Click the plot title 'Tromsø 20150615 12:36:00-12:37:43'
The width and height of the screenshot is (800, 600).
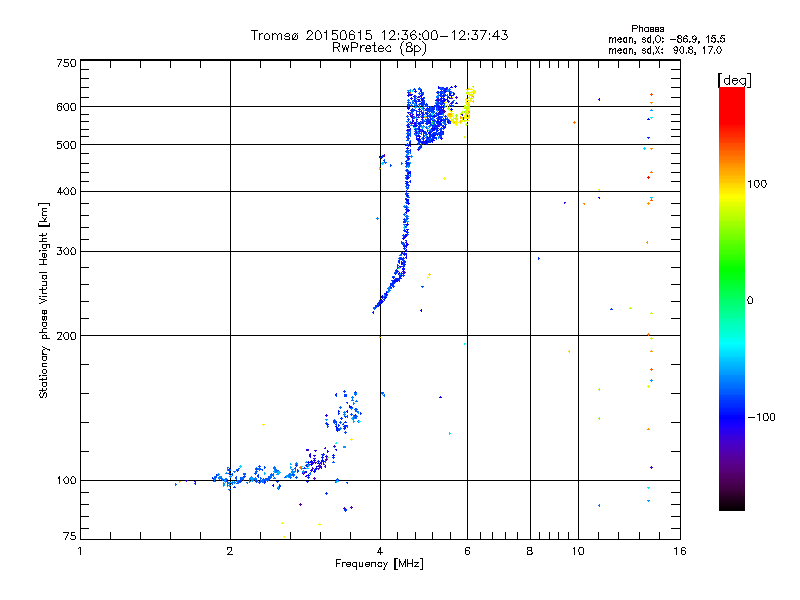[379, 35]
